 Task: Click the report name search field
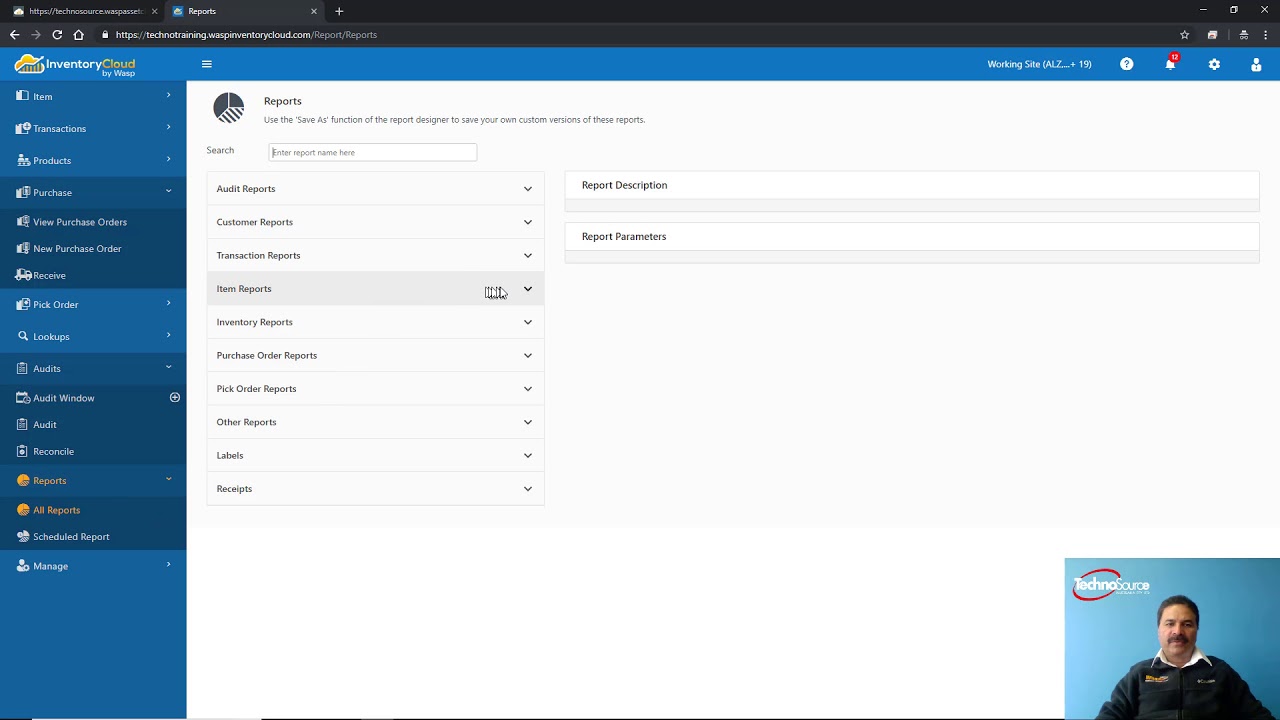372,152
